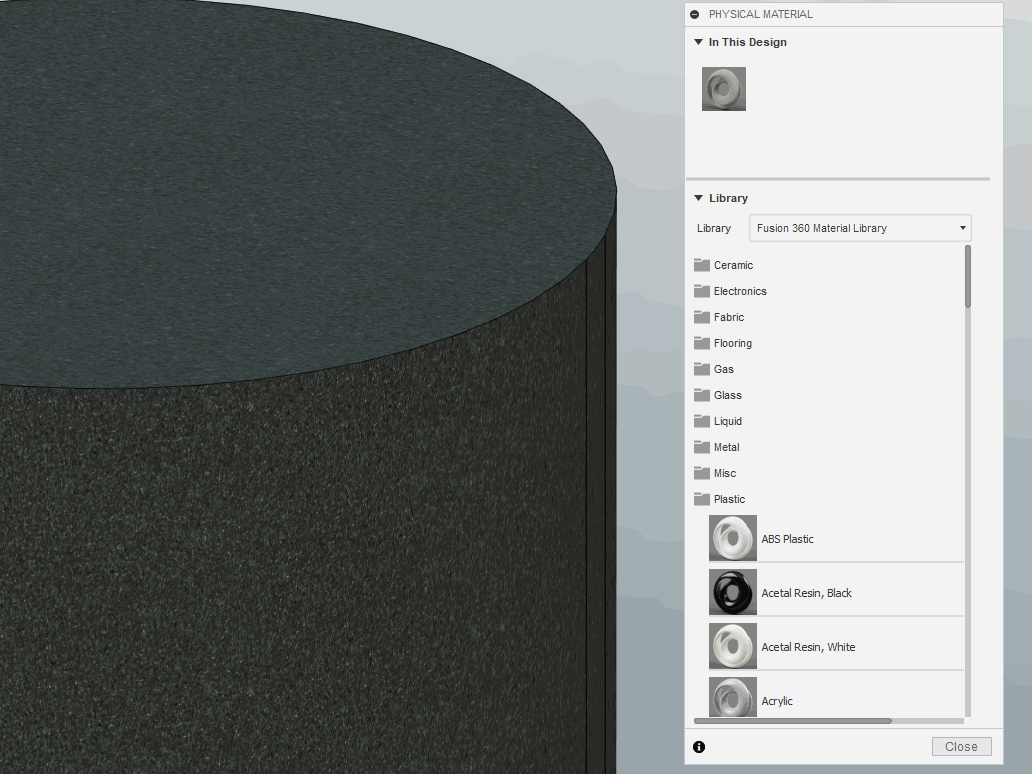Image resolution: width=1032 pixels, height=774 pixels.
Task: Click the vertical scrollbar of material list
Action: [968, 276]
